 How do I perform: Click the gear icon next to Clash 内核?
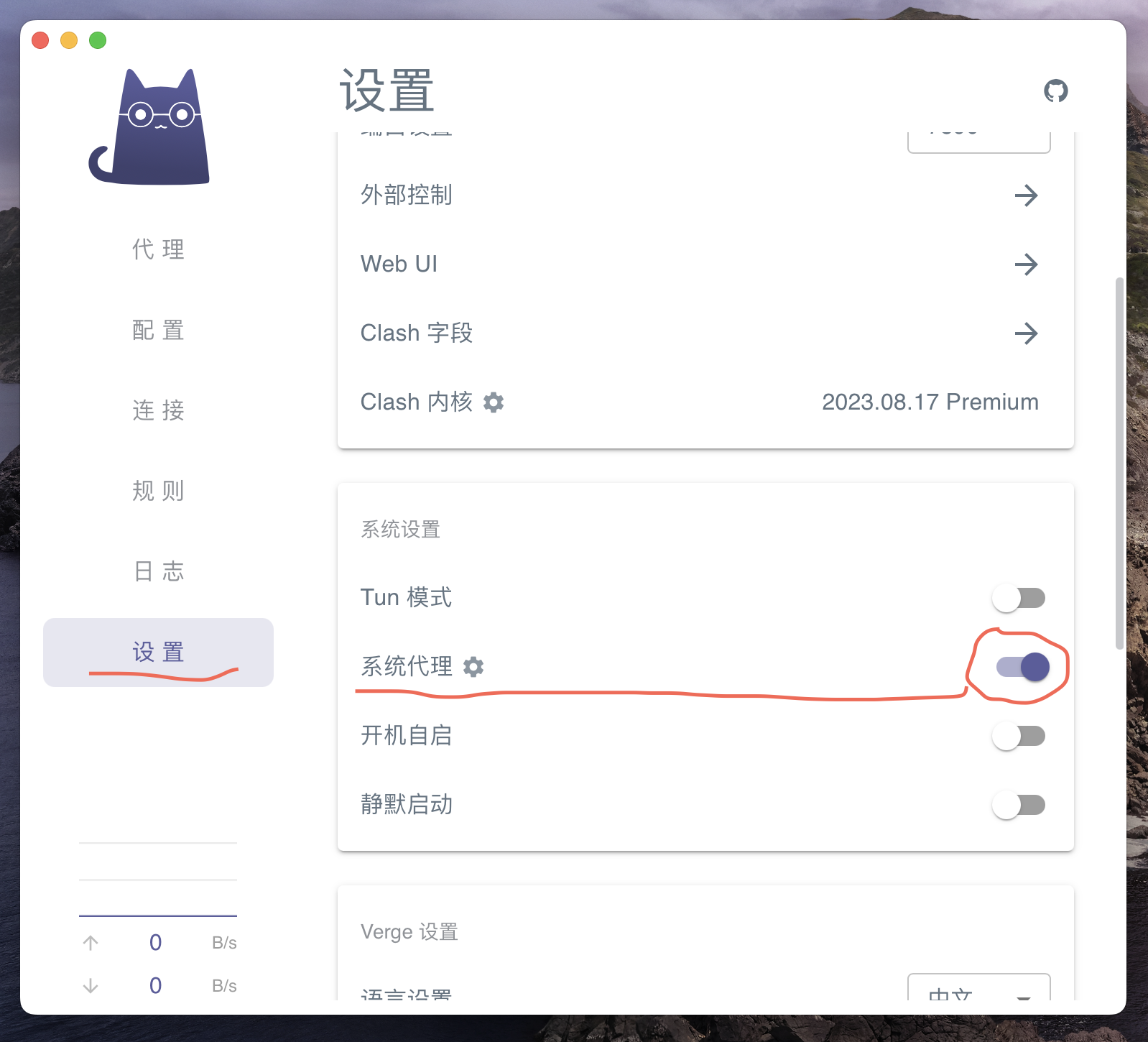tap(494, 402)
